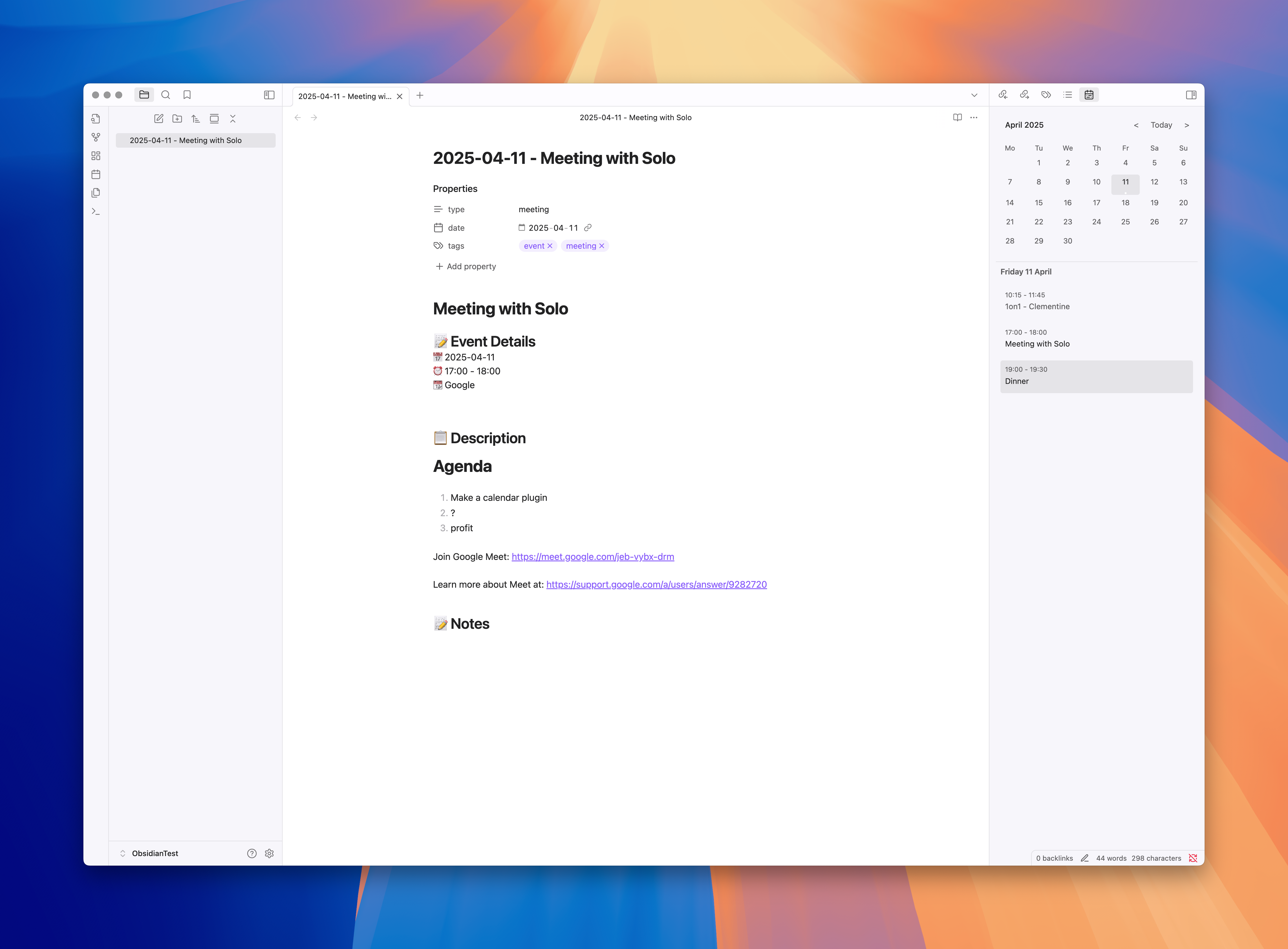
Task: Open daily note calendar icon in ribbon
Action: (x=96, y=174)
